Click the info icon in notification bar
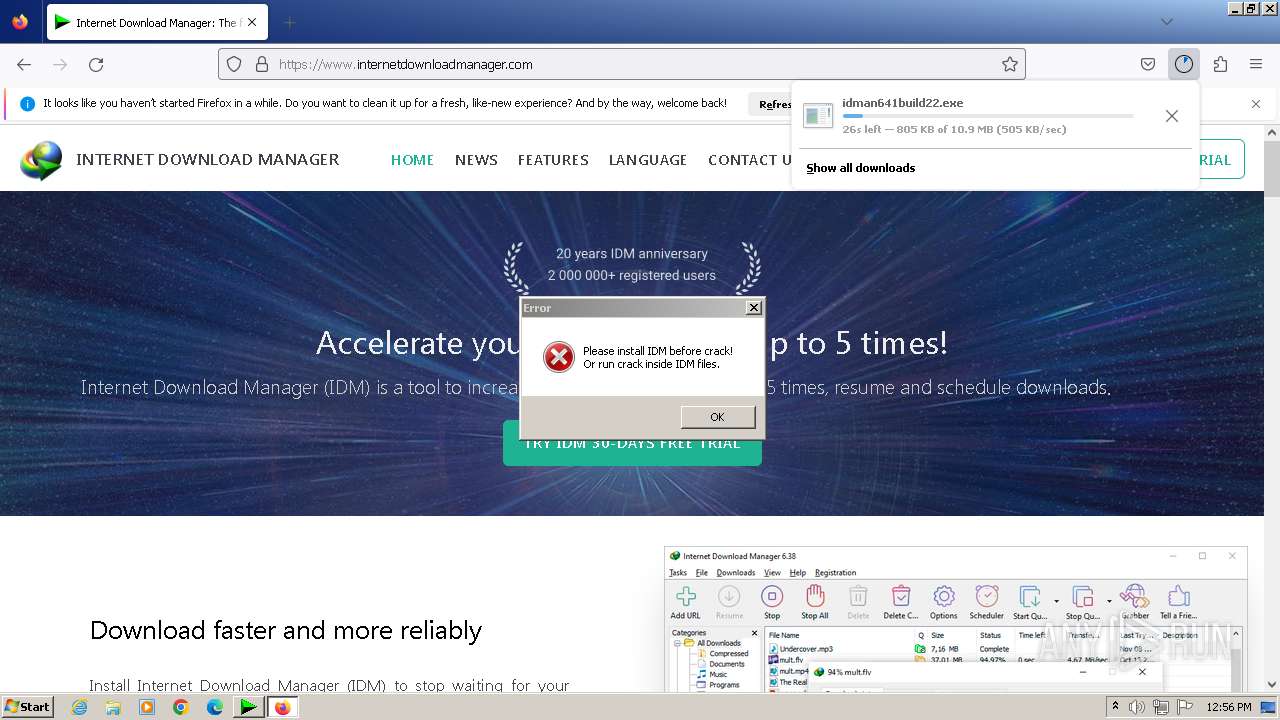This screenshot has width=1280, height=720. 27,104
